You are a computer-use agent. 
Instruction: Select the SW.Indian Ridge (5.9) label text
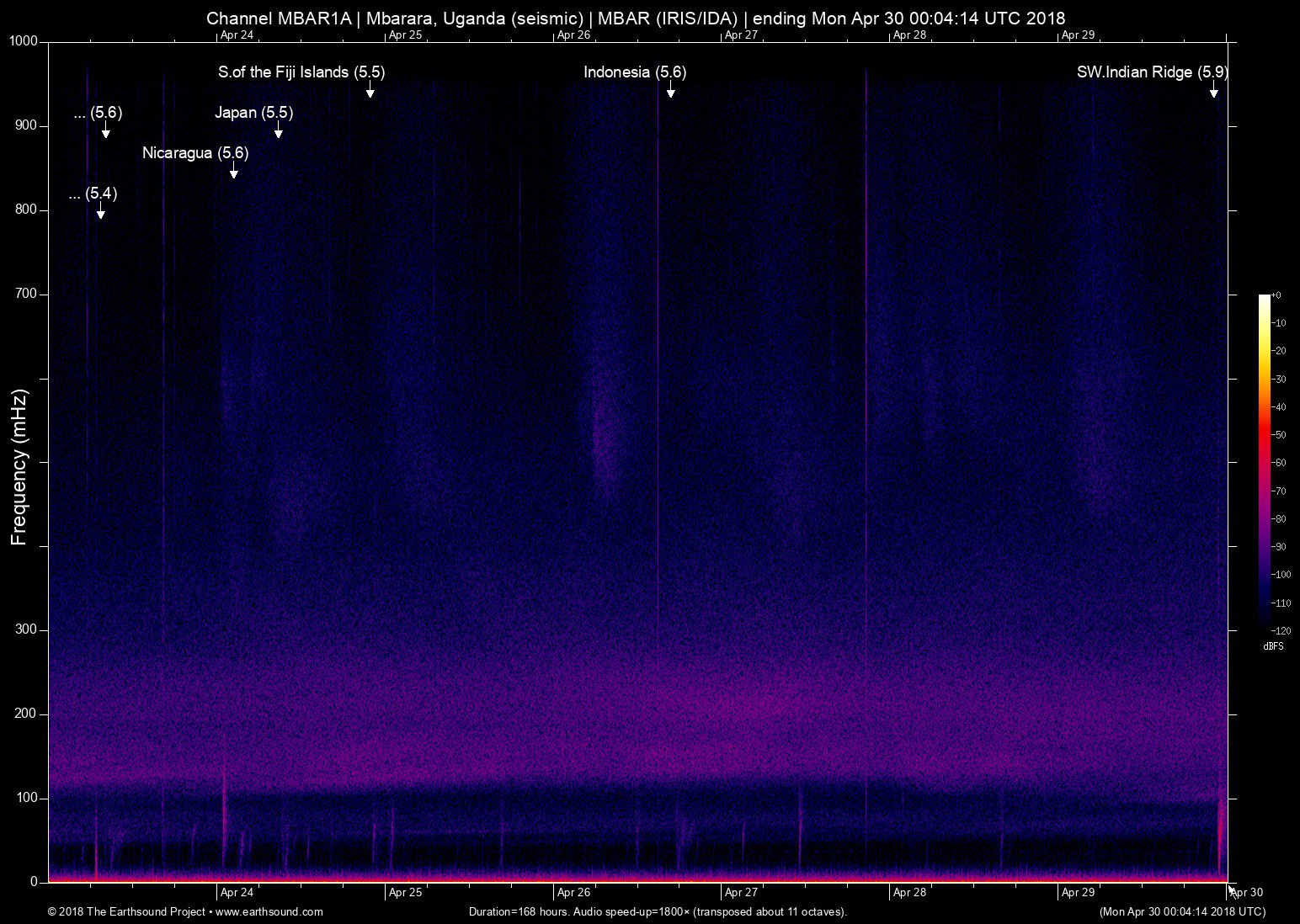click(1152, 72)
